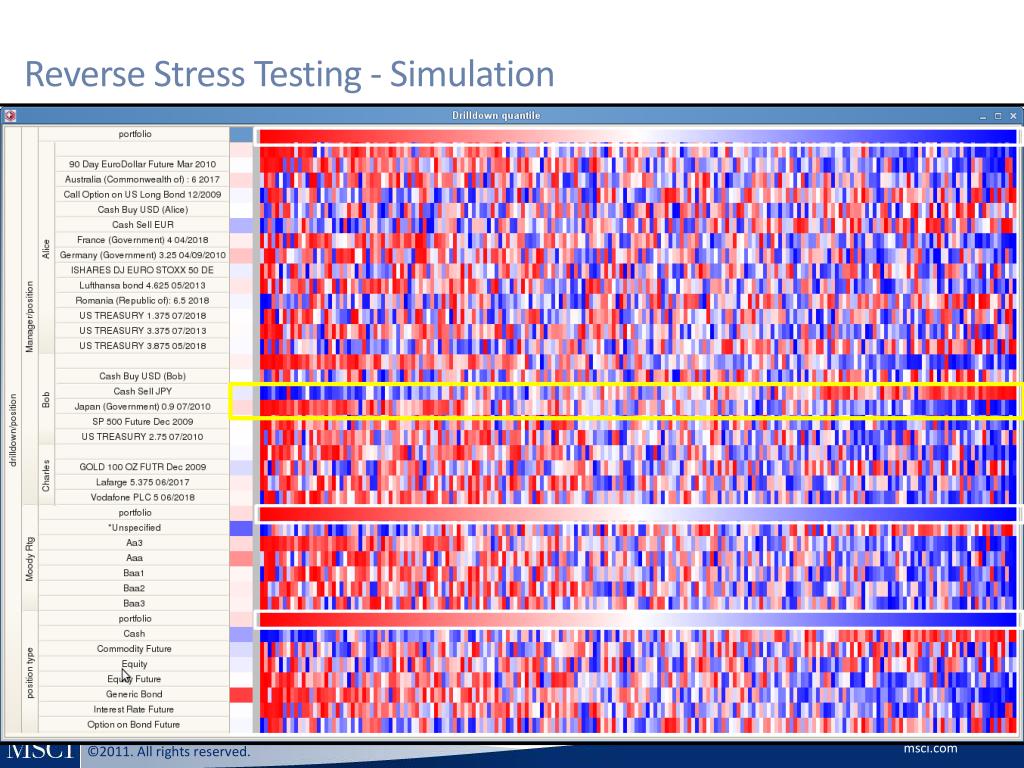Select Australia (Commonwealth of) : 6 2017

(142, 179)
